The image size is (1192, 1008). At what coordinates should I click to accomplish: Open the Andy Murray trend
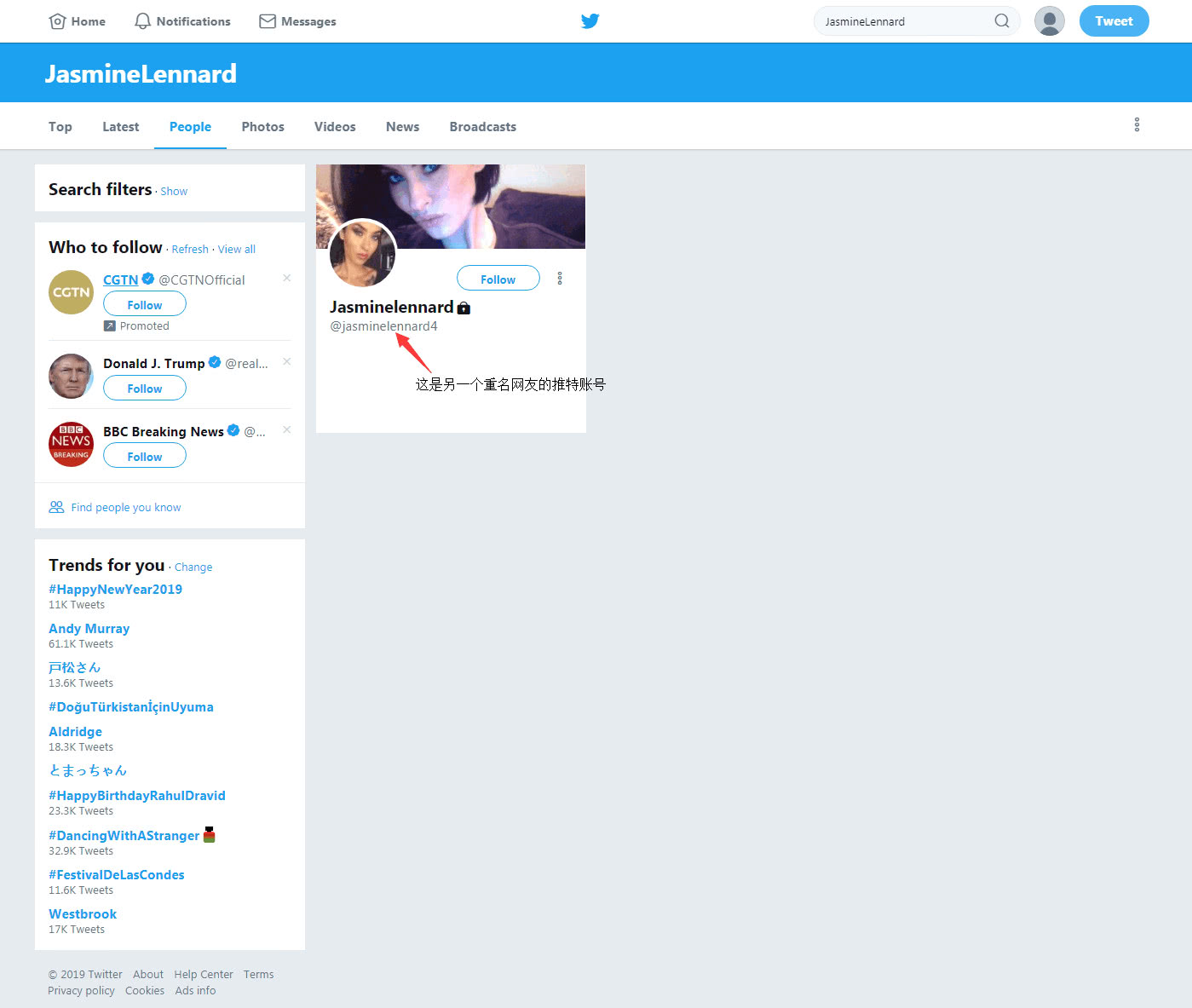pyautogui.click(x=89, y=628)
